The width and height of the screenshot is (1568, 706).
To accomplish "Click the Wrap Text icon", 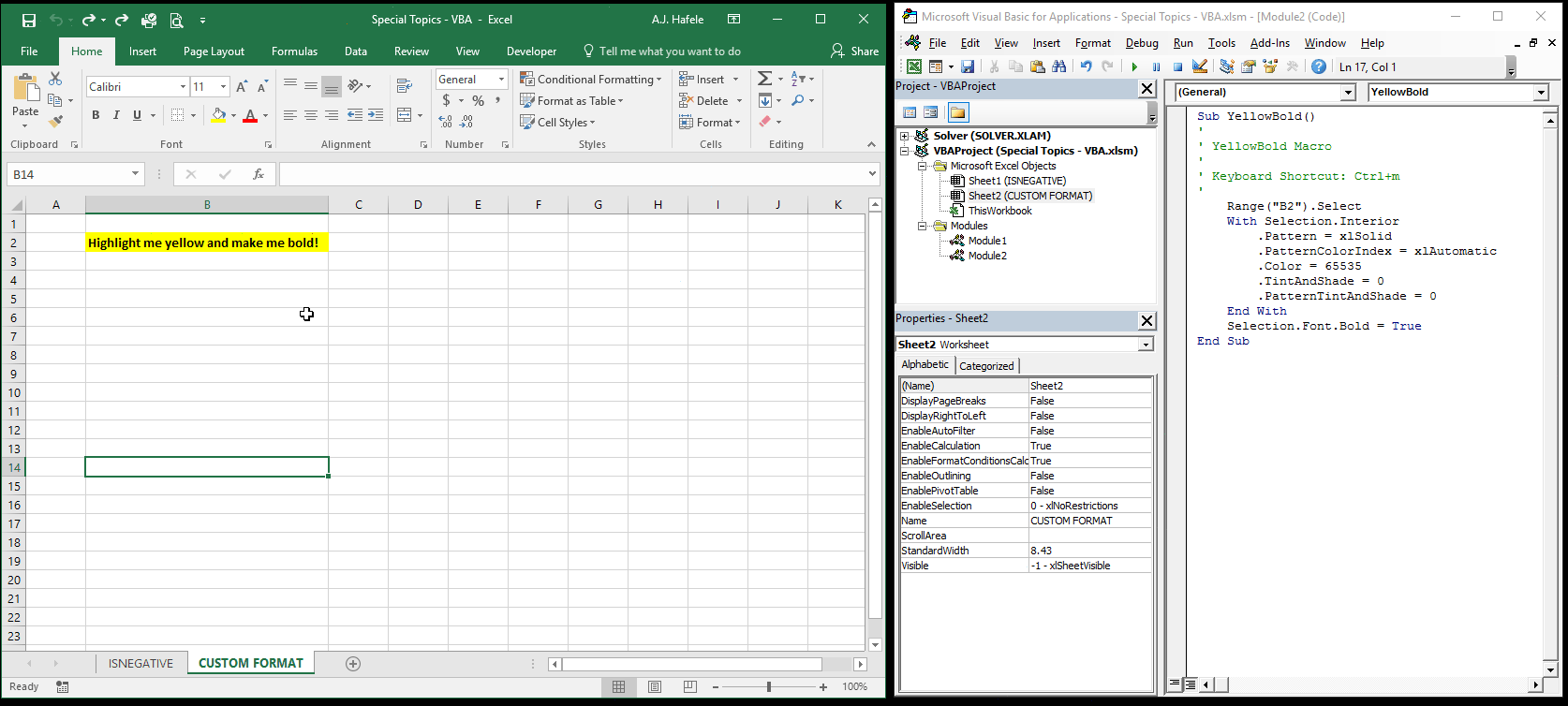I will tap(405, 86).
